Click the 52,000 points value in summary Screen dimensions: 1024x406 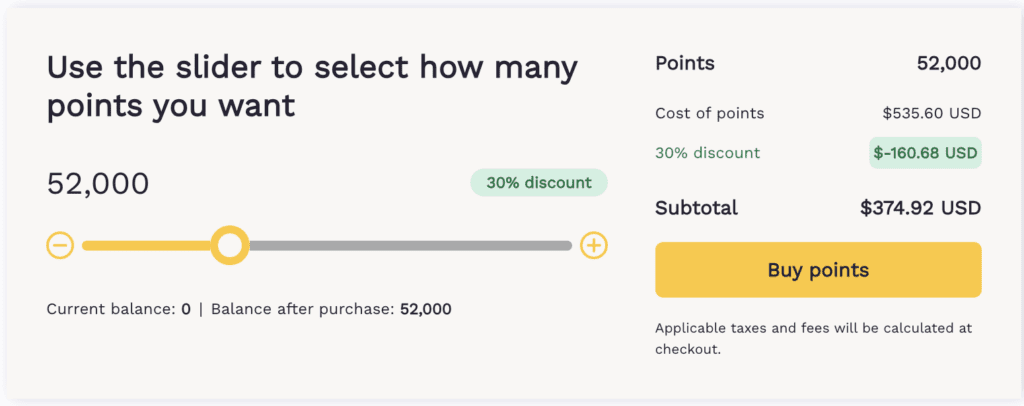coord(948,64)
